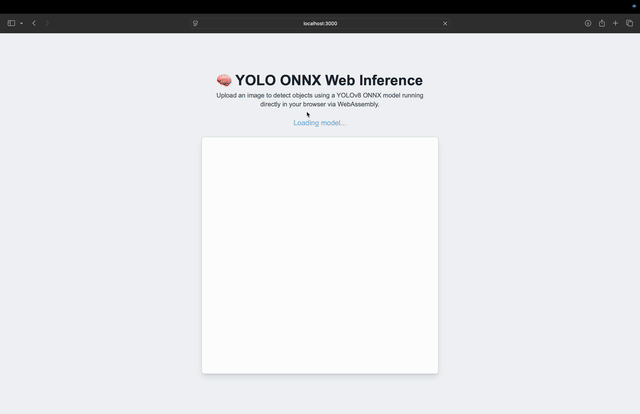
Task: Open the sidebar options dropdown arrow
Action: [21, 23]
